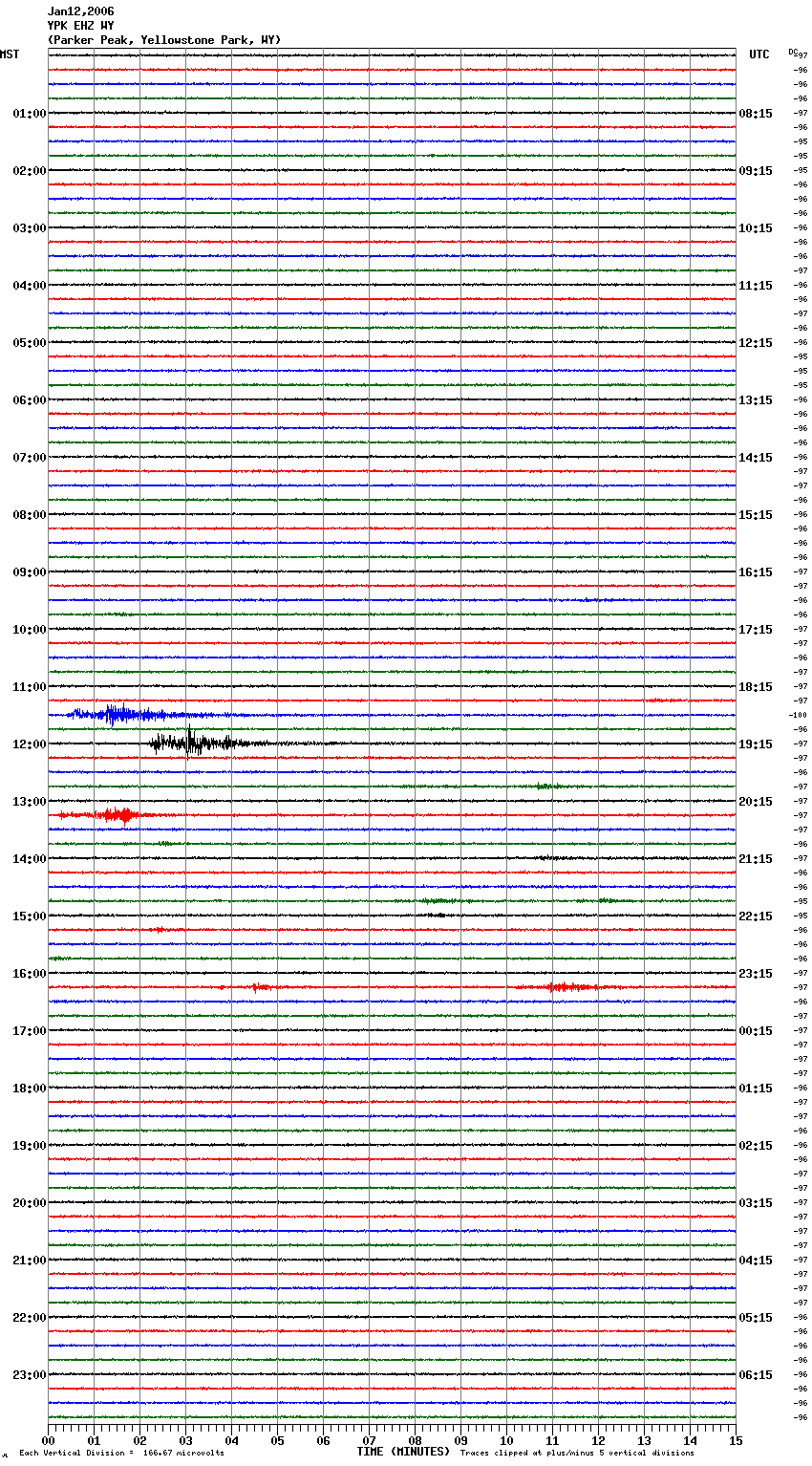Select the 08:00 MST time label

[30, 515]
